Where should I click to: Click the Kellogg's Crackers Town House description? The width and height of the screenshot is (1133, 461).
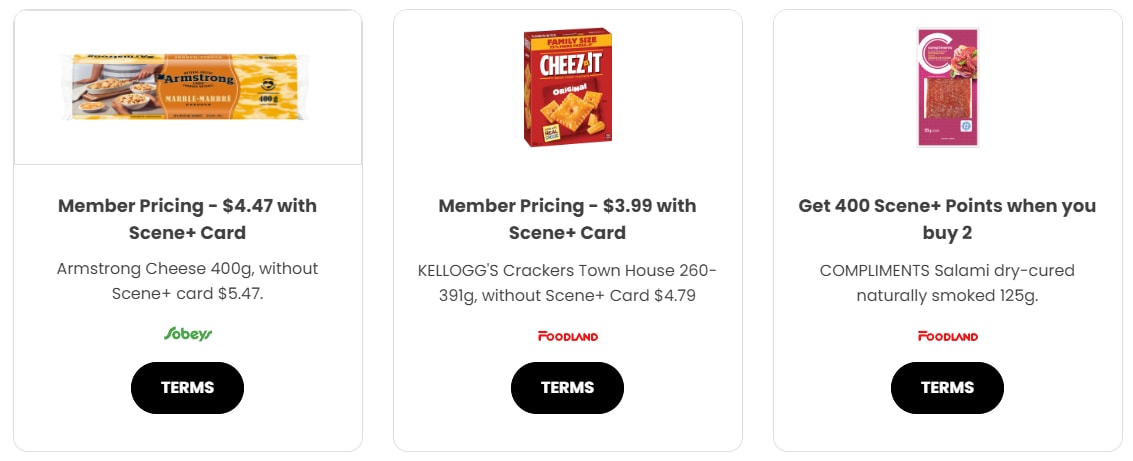pyautogui.click(x=567, y=282)
